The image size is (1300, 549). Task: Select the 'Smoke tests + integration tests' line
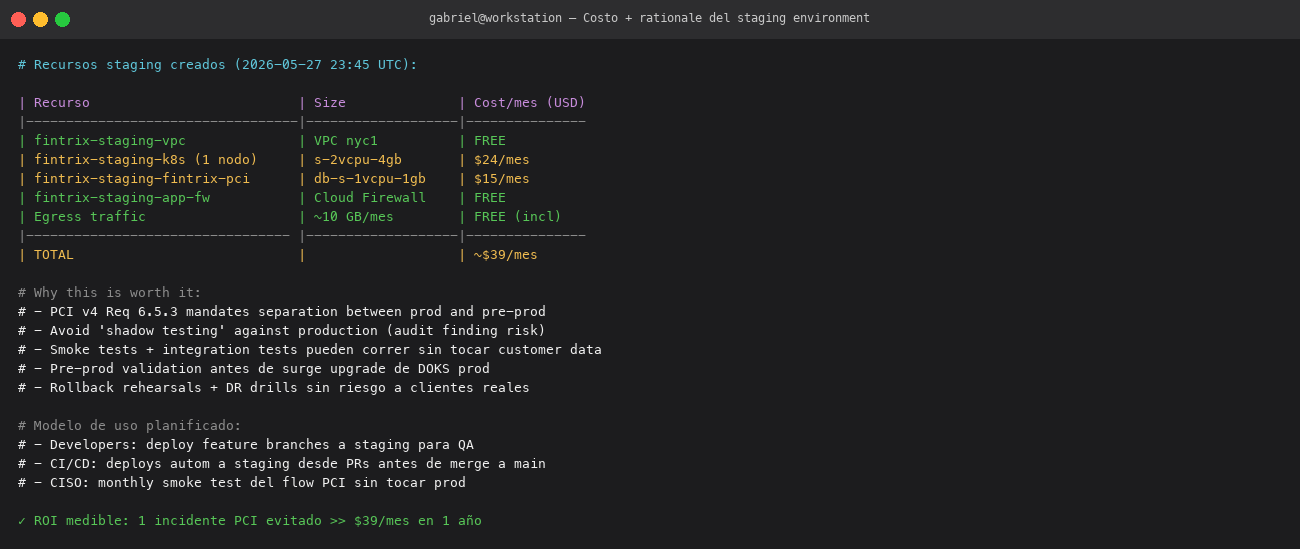point(310,350)
